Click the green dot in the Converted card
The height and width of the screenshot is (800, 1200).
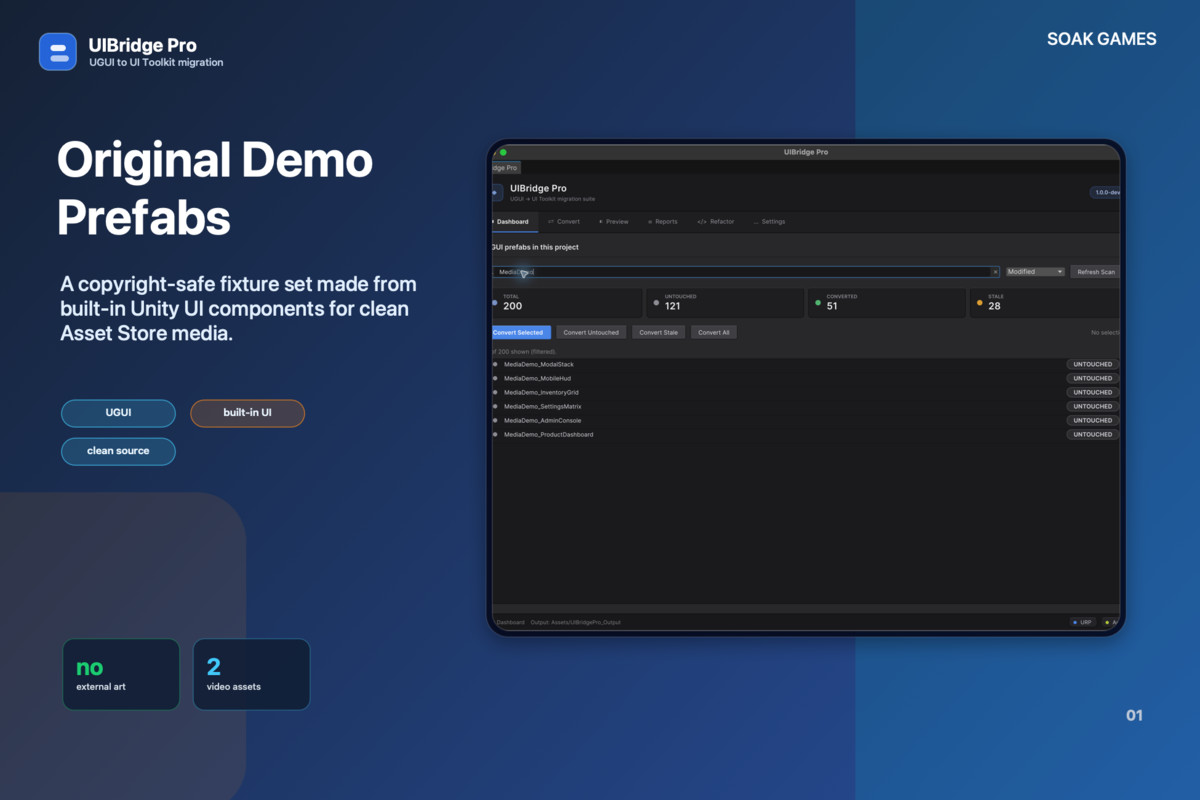(x=818, y=302)
